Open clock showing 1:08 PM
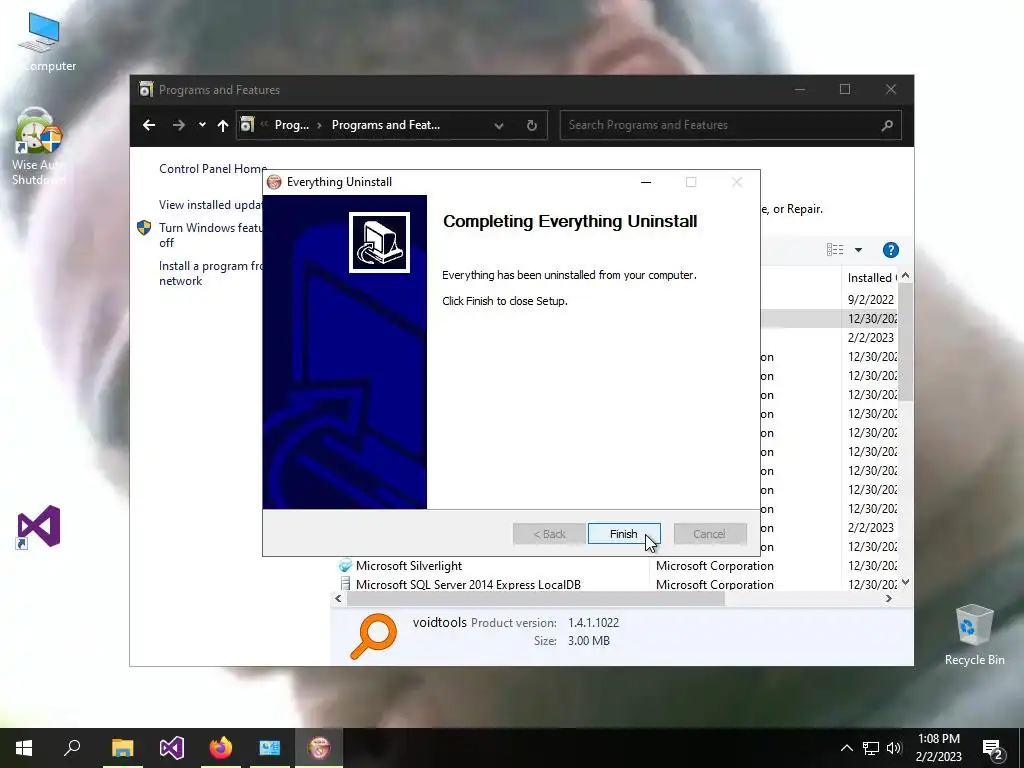 938,748
